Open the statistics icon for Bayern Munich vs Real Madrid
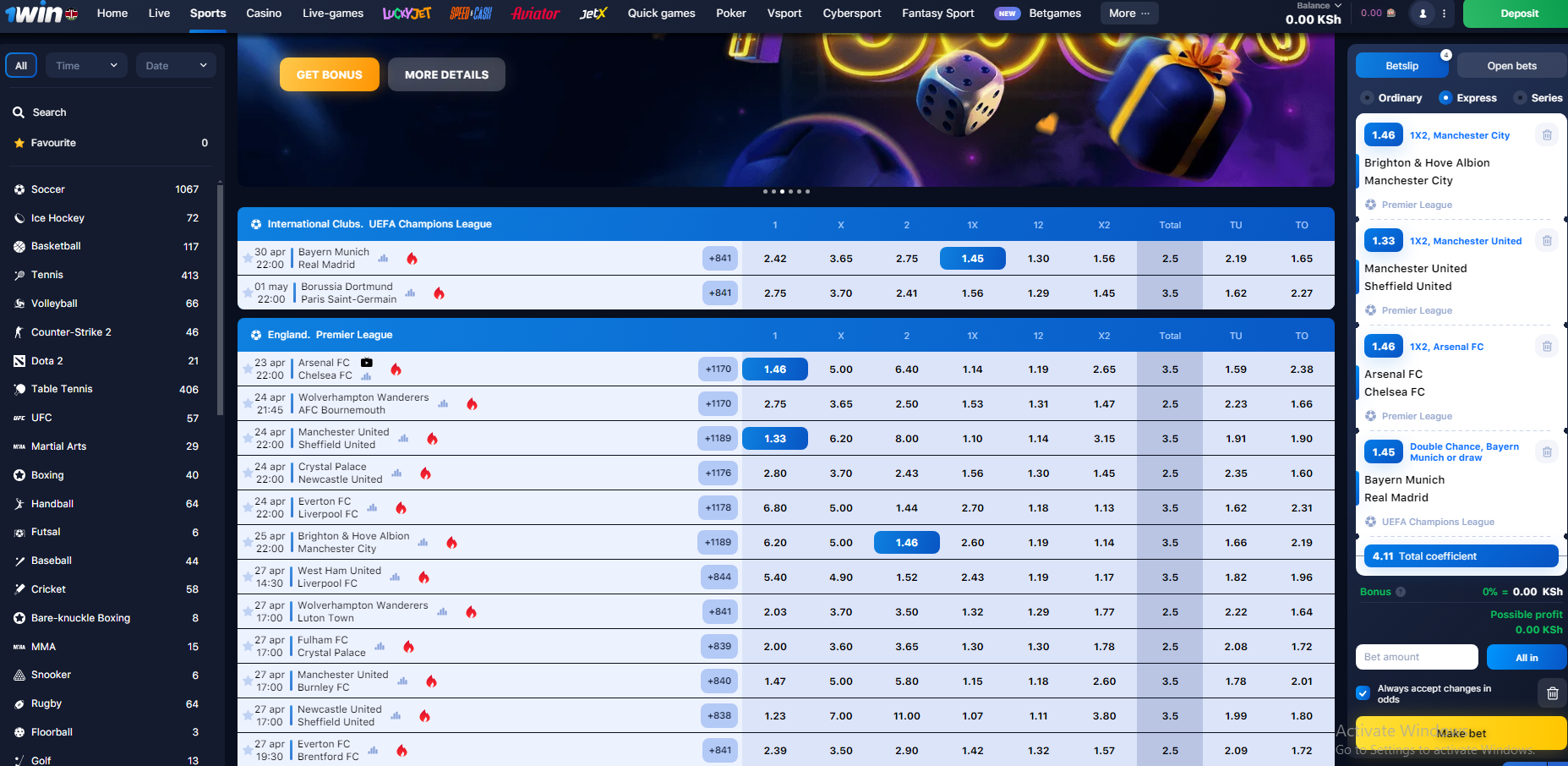 [383, 259]
